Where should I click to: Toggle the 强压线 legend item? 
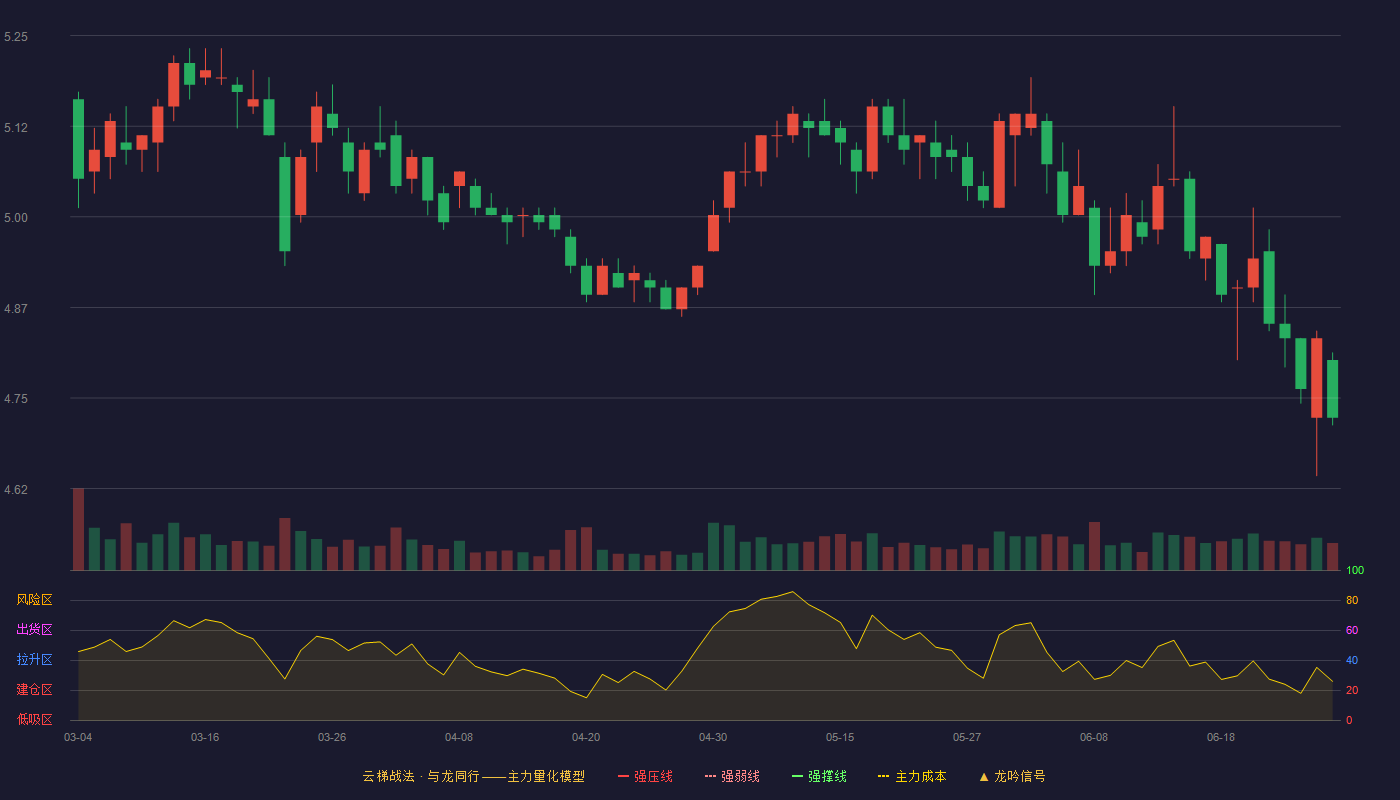(x=645, y=776)
